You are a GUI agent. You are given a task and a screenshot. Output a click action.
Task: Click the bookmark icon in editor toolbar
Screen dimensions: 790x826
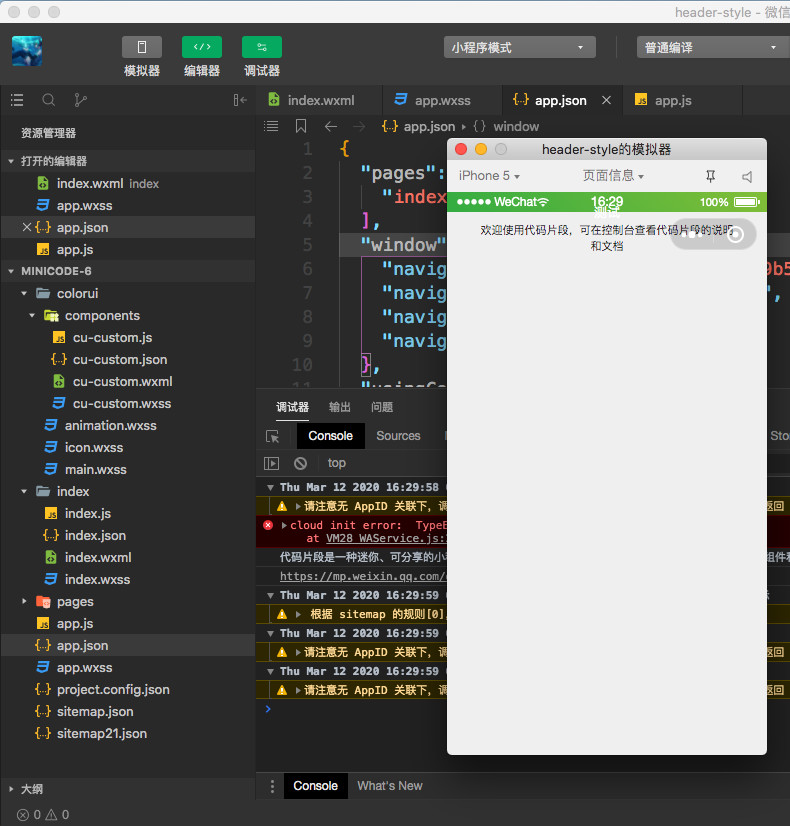(301, 126)
